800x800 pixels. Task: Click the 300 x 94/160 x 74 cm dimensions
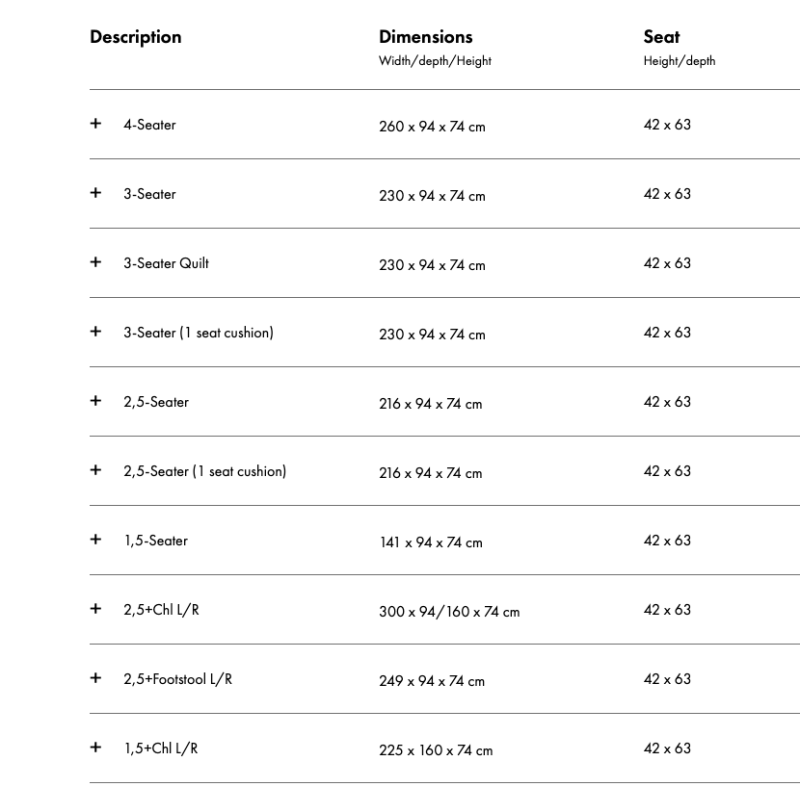pyautogui.click(x=449, y=611)
